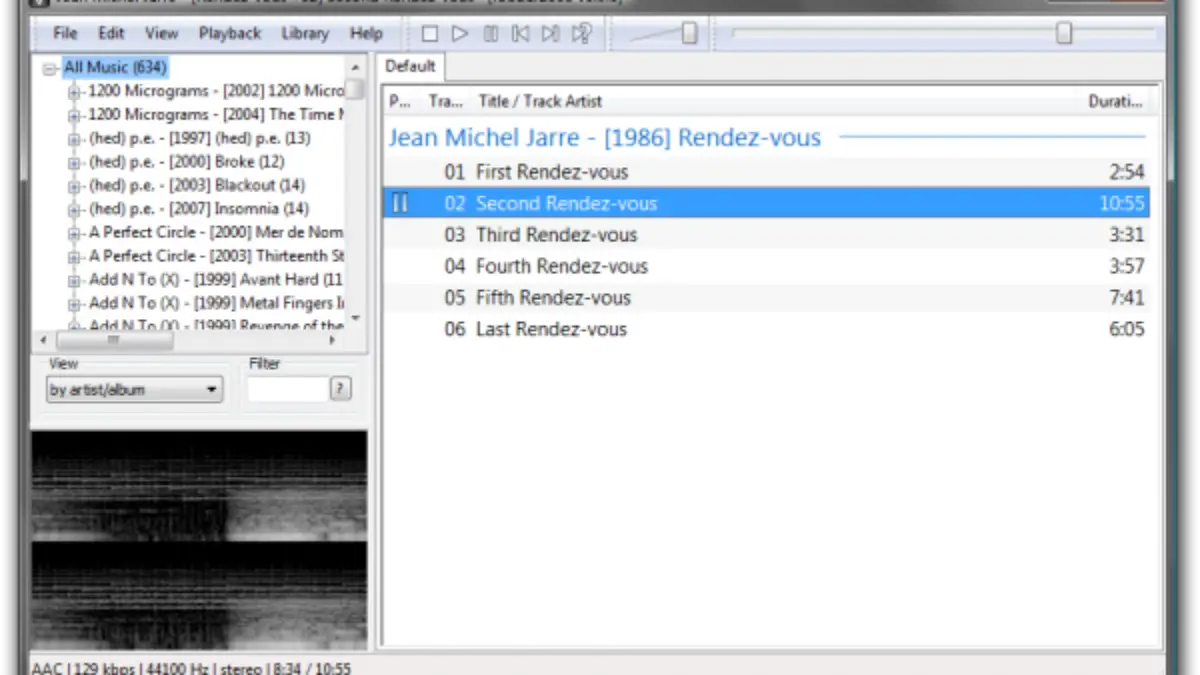Open the View menu
The height and width of the screenshot is (675, 1200).
(161, 33)
